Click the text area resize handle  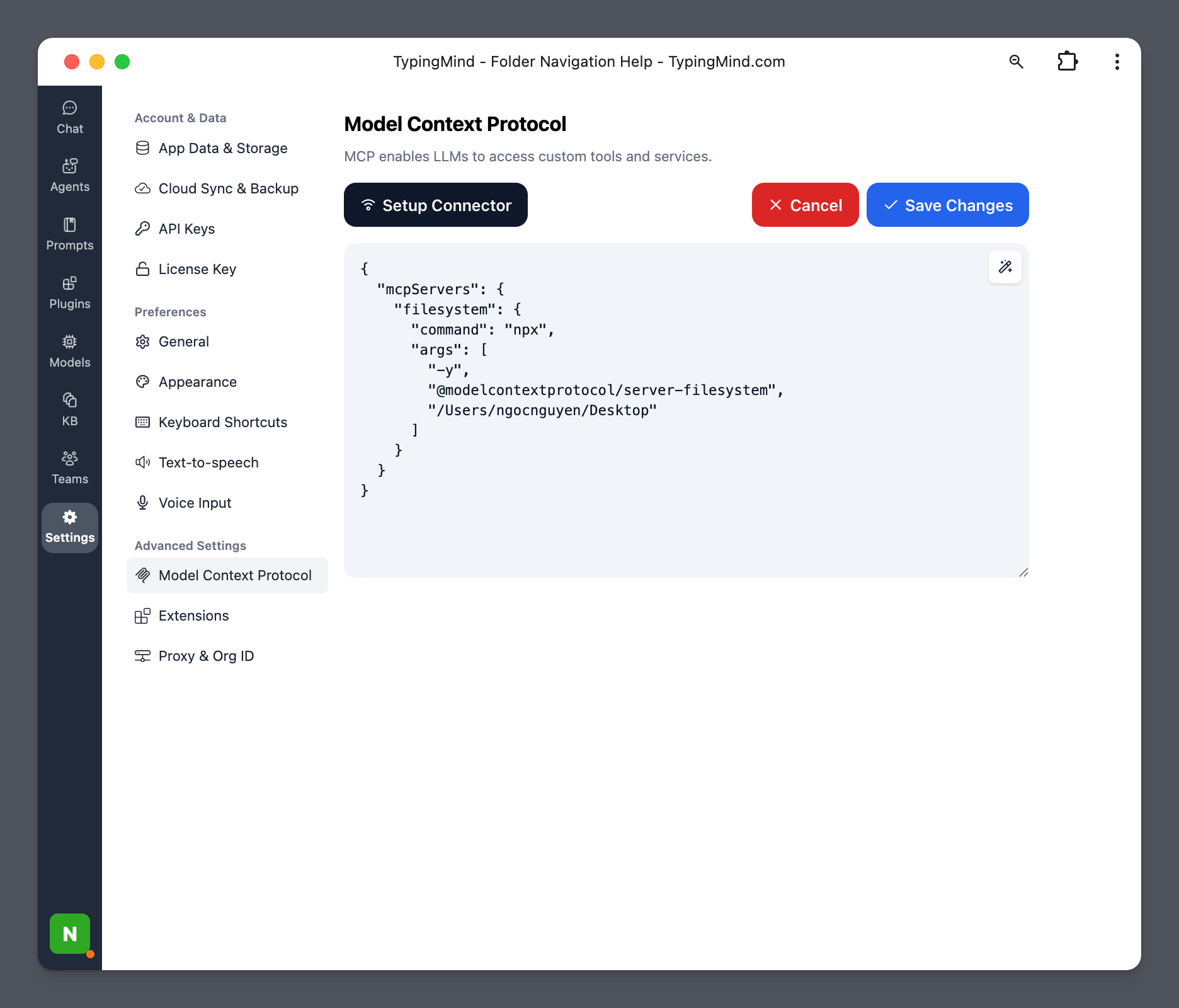click(1023, 572)
